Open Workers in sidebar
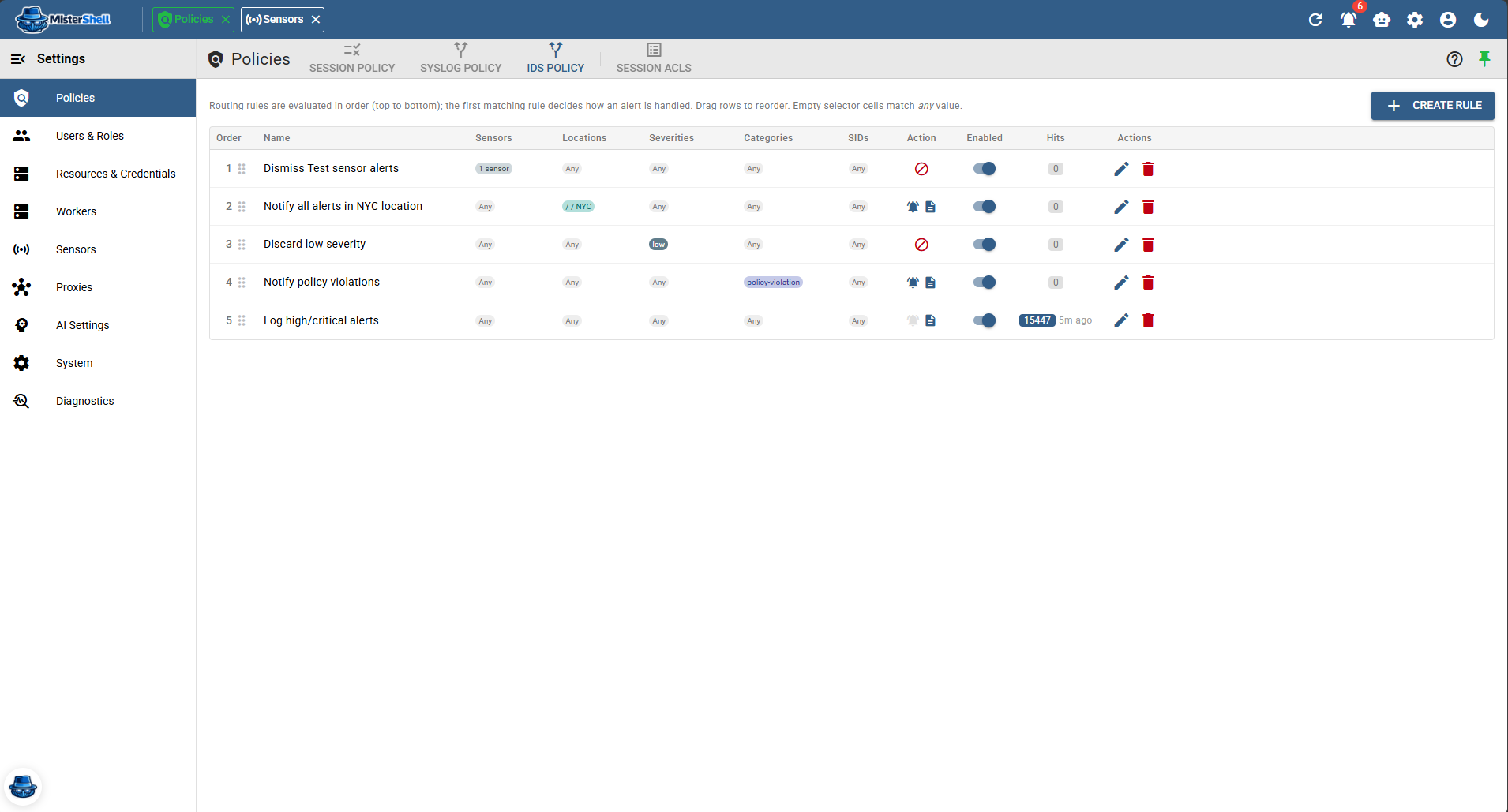Viewport: 1508px width, 812px height. point(98,211)
